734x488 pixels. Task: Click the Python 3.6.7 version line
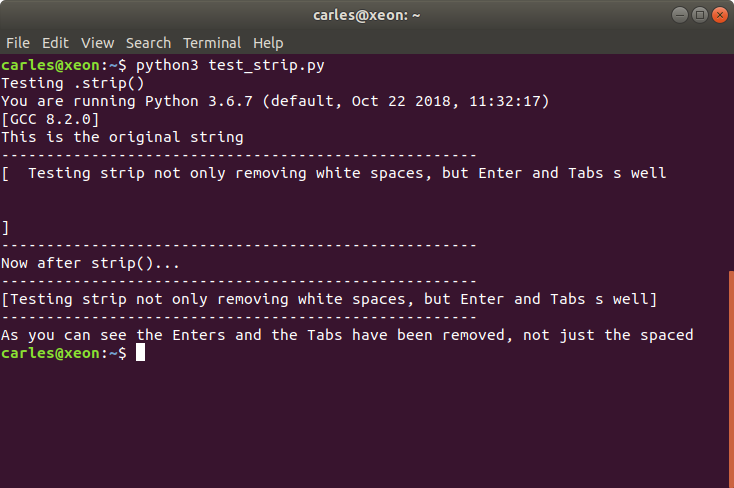[x=275, y=101]
